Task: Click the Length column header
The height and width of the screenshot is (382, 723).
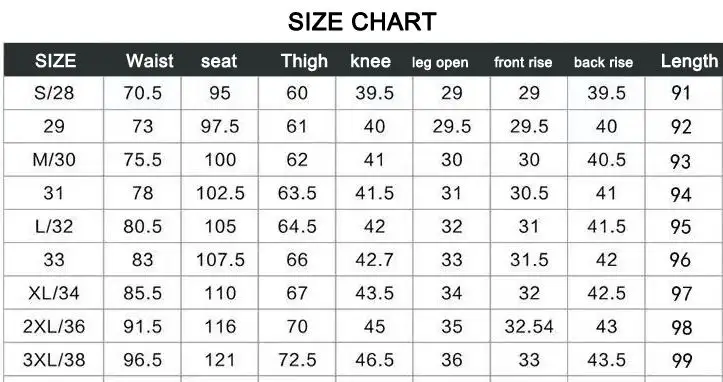Action: point(689,61)
